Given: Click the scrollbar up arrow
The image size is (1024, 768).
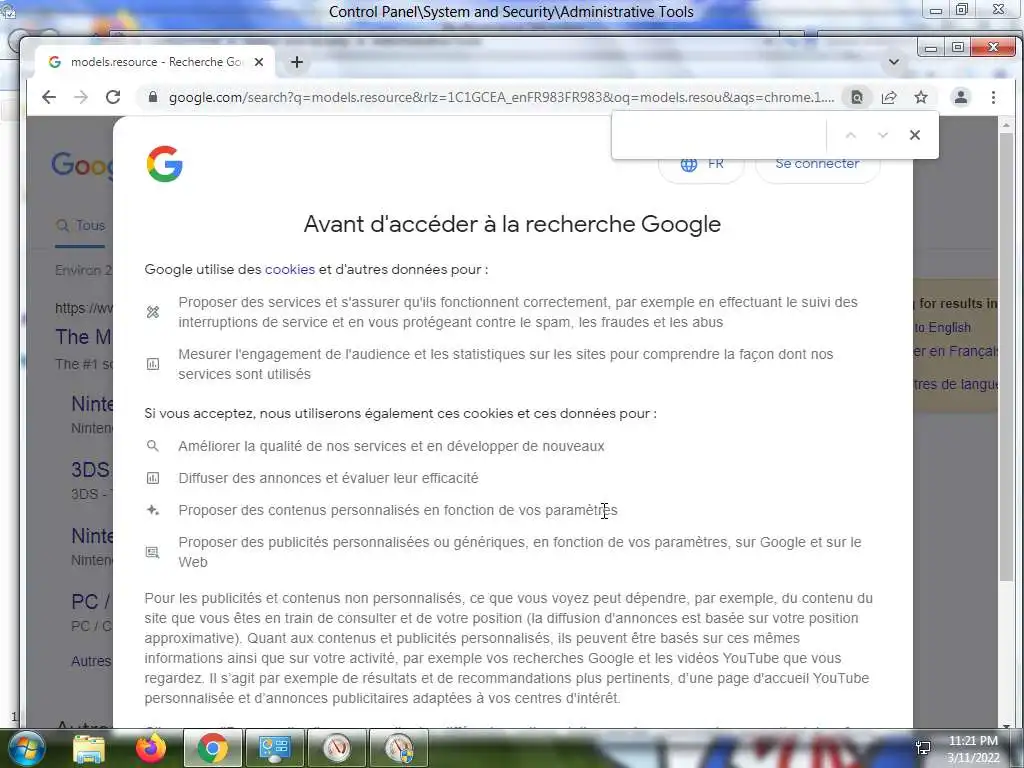Looking at the screenshot, I should click(x=1006, y=124).
